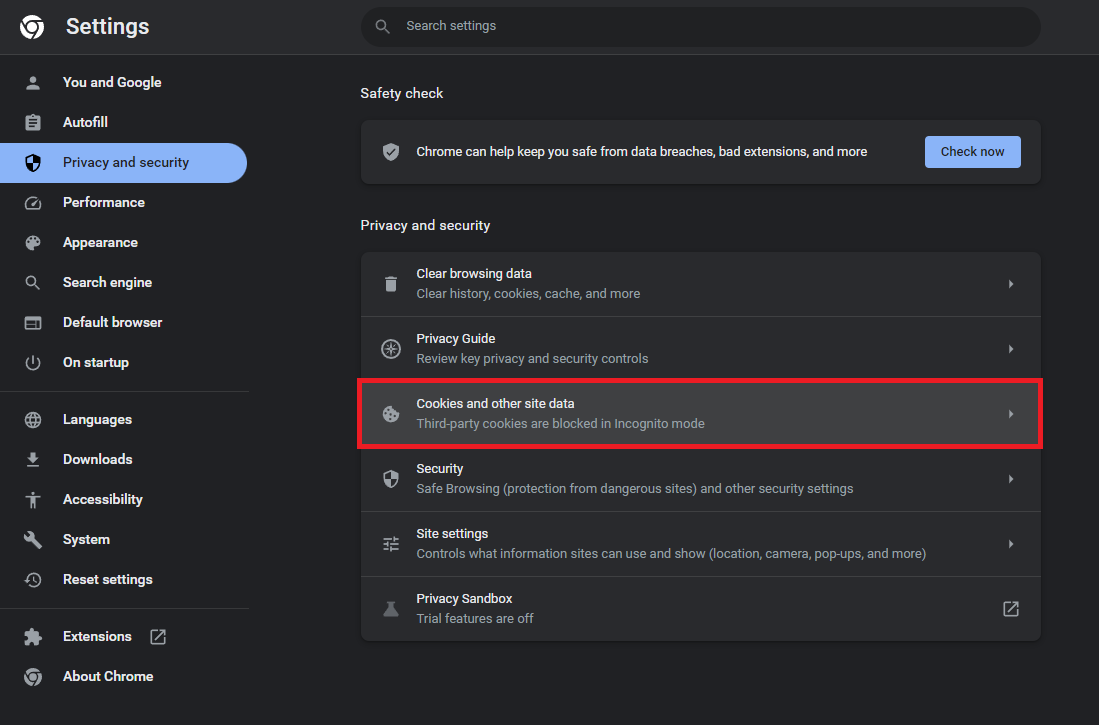Click the globe icon next to Languages
Image resolution: width=1099 pixels, height=725 pixels.
click(x=32, y=418)
